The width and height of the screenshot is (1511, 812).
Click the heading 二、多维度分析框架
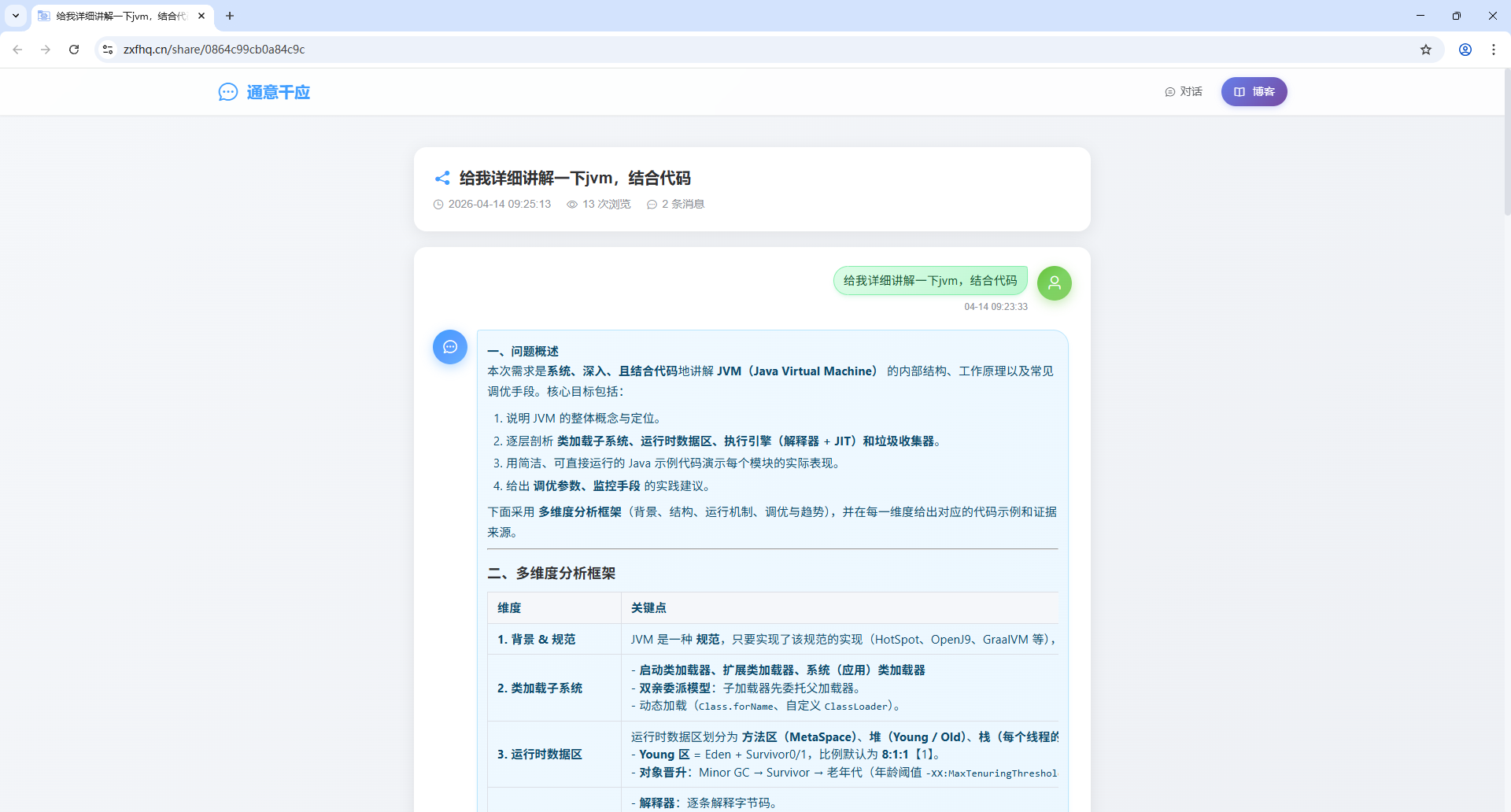[552, 574]
